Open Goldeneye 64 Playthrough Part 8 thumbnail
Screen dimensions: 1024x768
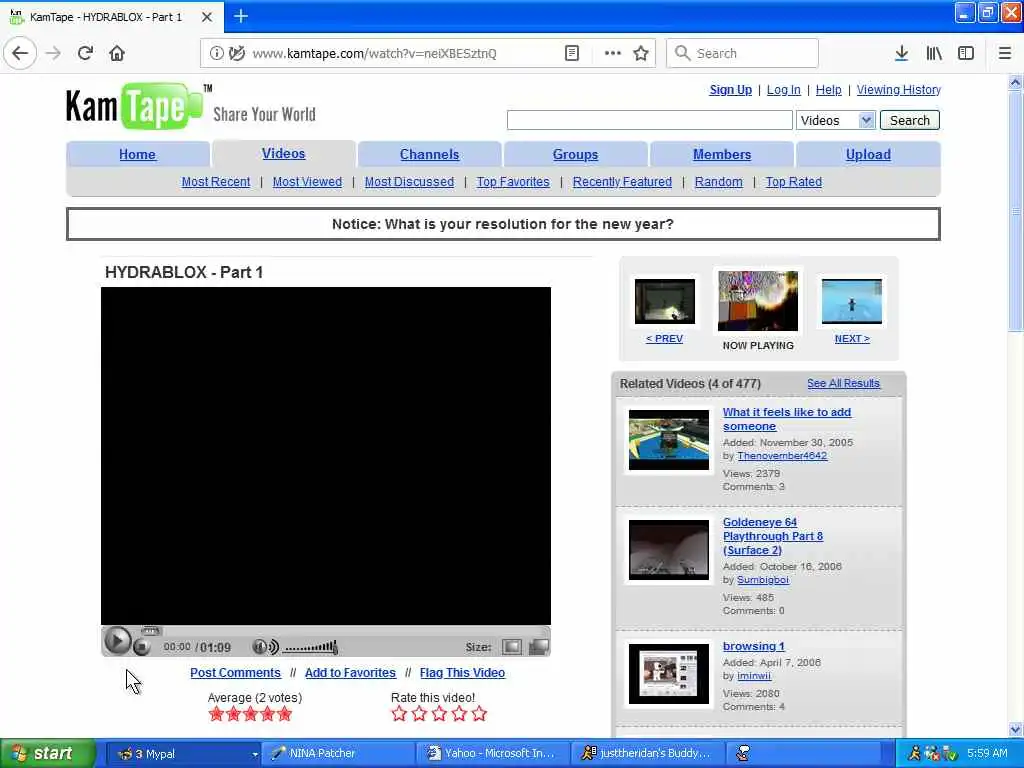668,550
